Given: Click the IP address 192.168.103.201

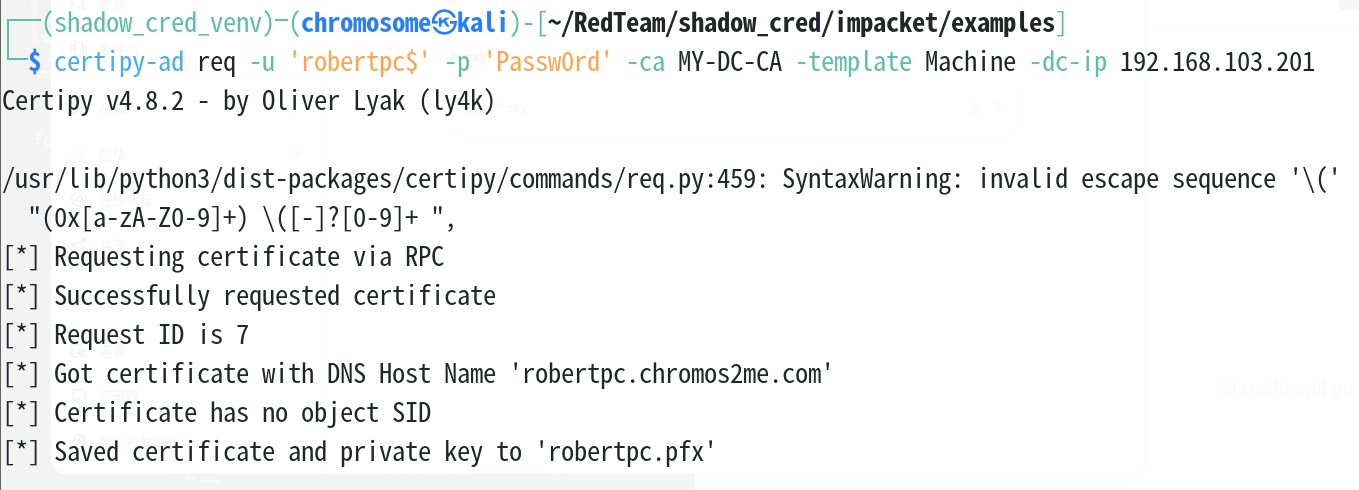Looking at the screenshot, I should pos(1217,62).
